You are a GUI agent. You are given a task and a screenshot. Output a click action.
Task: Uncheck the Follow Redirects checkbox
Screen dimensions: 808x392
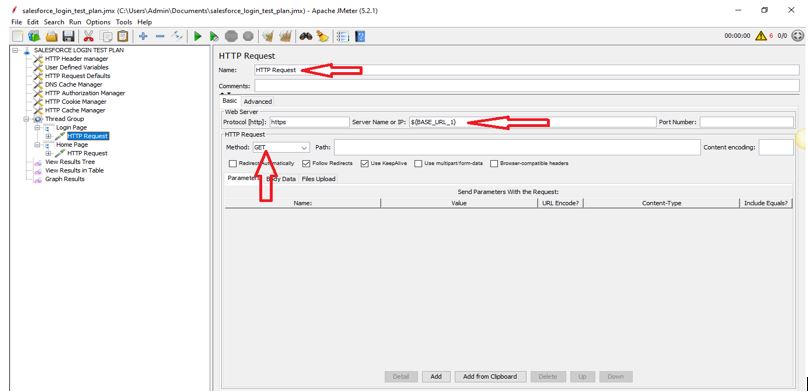(306, 163)
